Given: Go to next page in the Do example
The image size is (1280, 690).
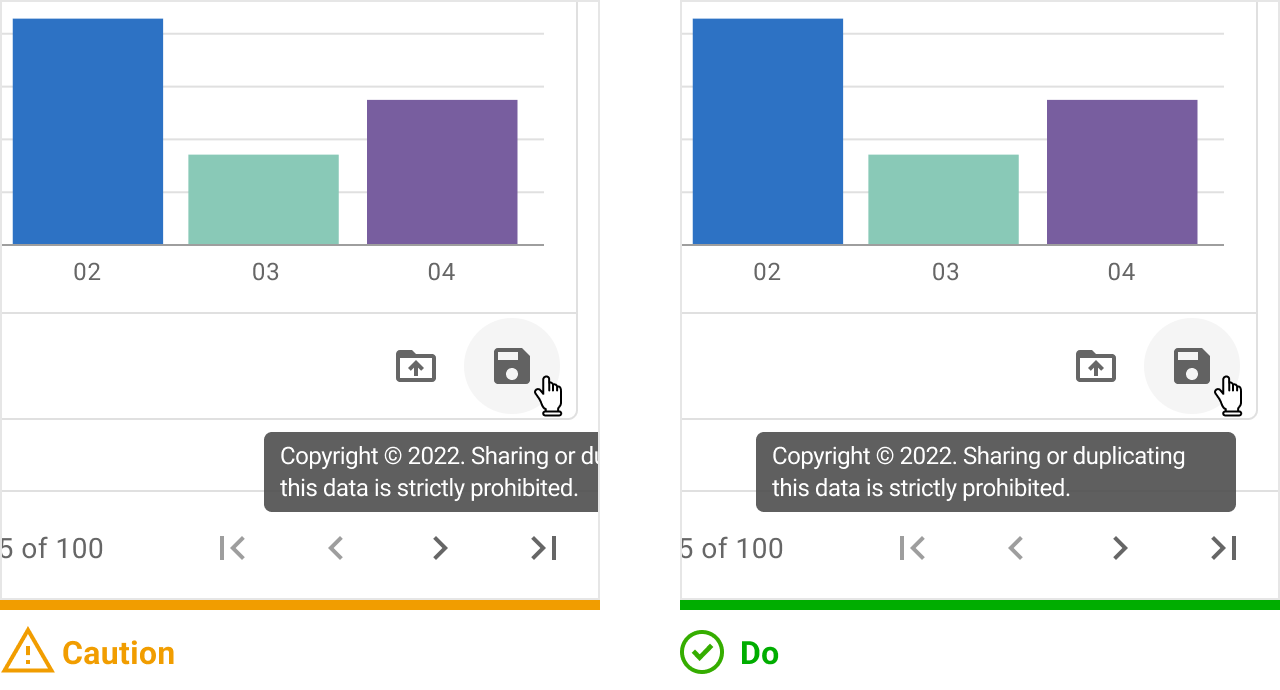Looking at the screenshot, I should [1120, 548].
